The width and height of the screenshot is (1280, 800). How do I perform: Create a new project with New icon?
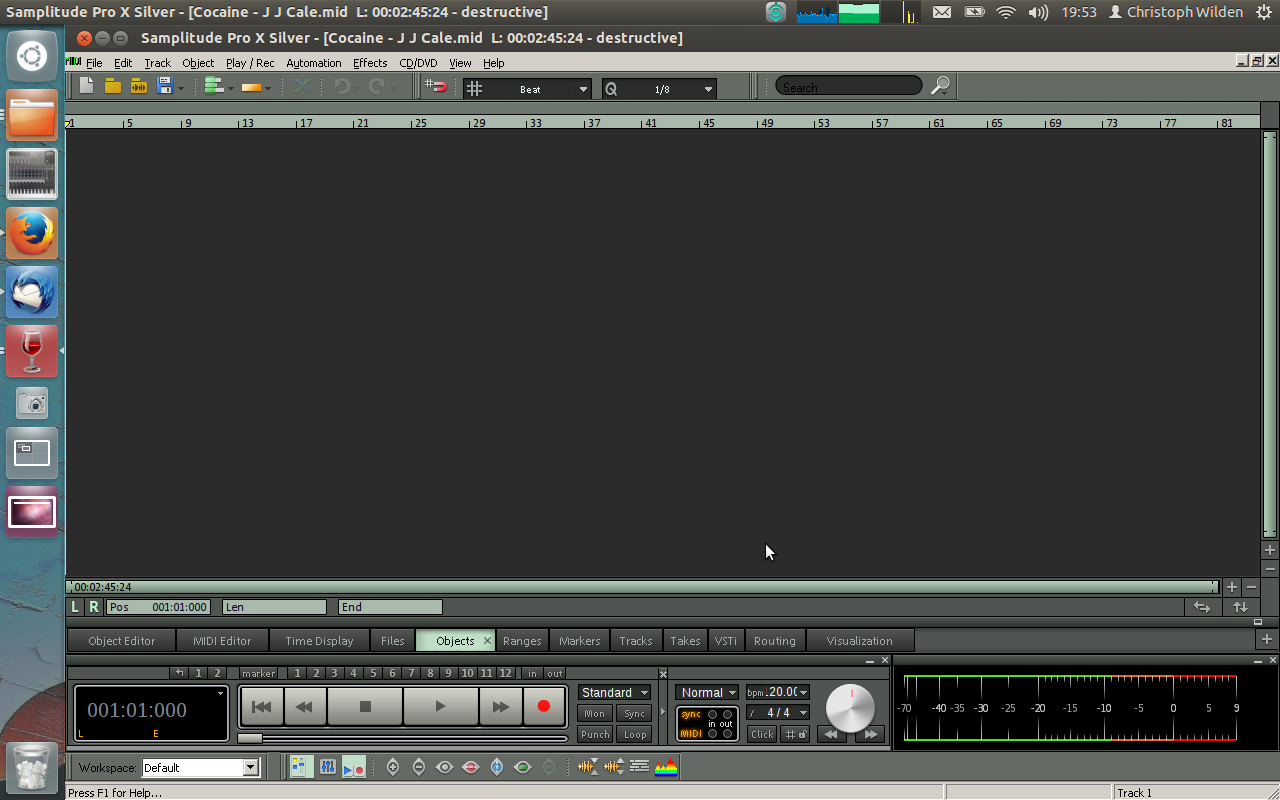(87, 86)
